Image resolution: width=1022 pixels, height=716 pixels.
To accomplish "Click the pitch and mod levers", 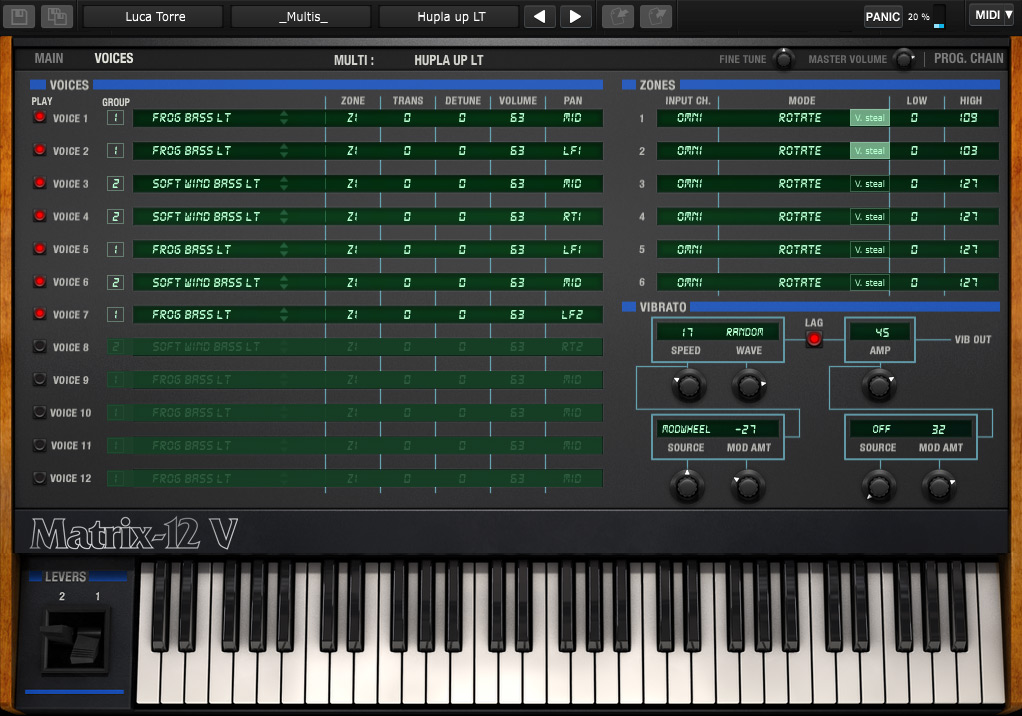I will (x=74, y=641).
